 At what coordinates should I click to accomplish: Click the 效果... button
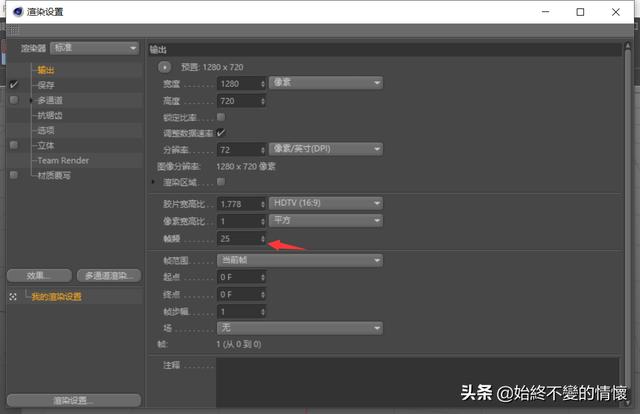(39, 276)
